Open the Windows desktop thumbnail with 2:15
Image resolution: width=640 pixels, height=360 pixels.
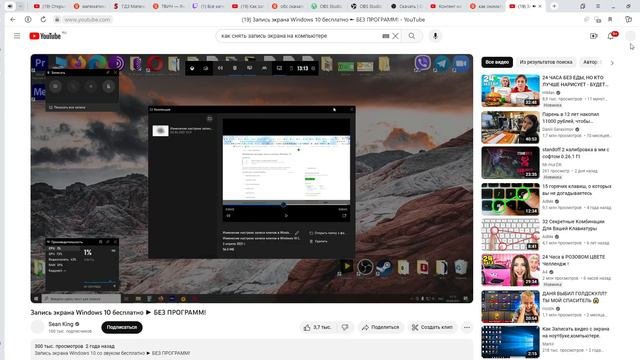coord(510,342)
